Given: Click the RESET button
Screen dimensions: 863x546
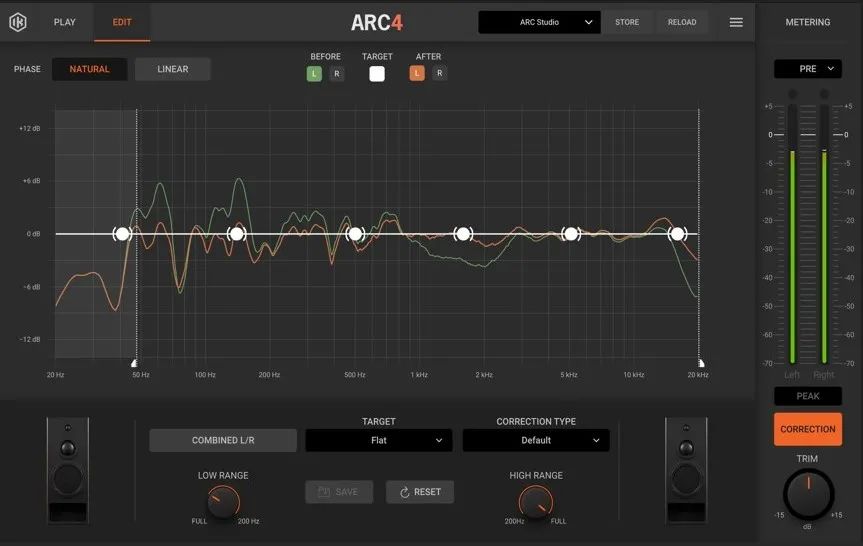Looking at the screenshot, I should point(420,492).
